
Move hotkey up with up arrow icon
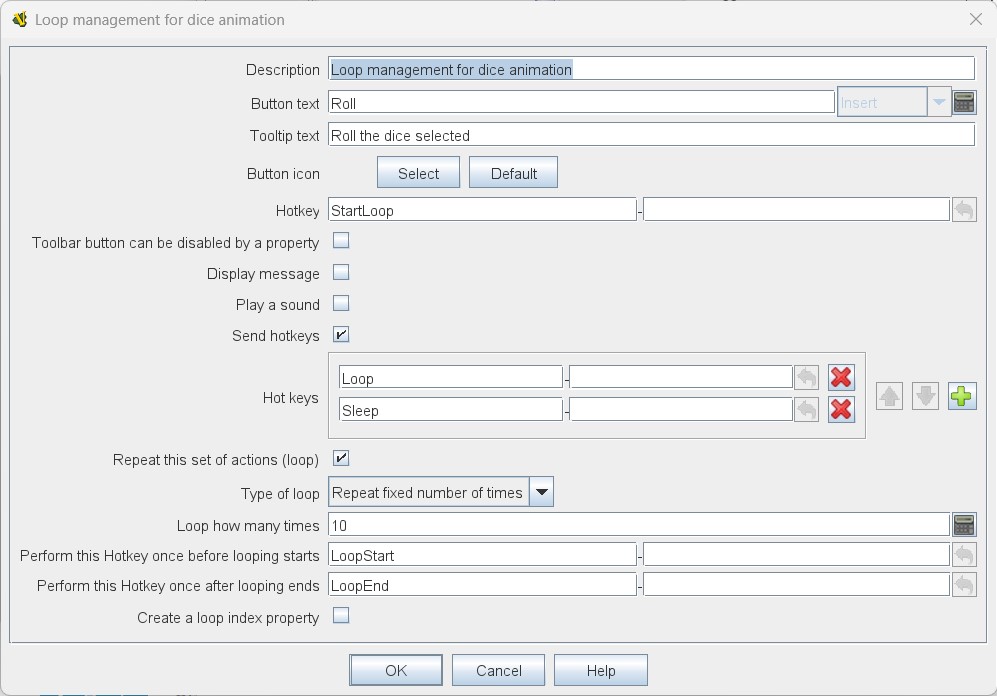[889, 396]
